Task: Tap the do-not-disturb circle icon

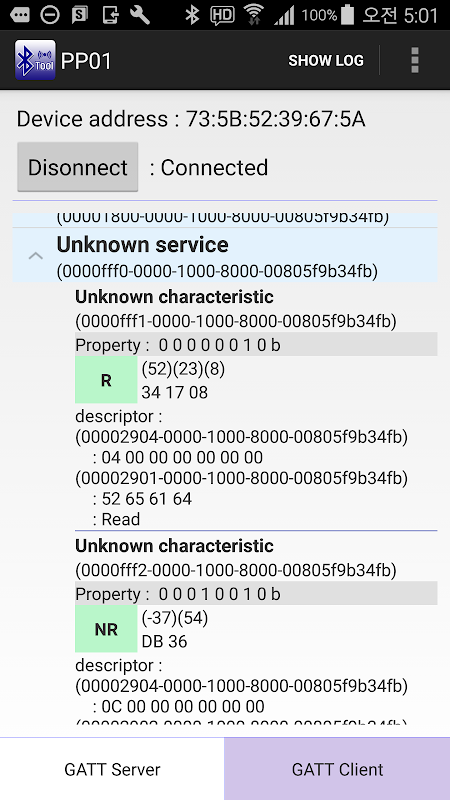Action: pos(50,15)
